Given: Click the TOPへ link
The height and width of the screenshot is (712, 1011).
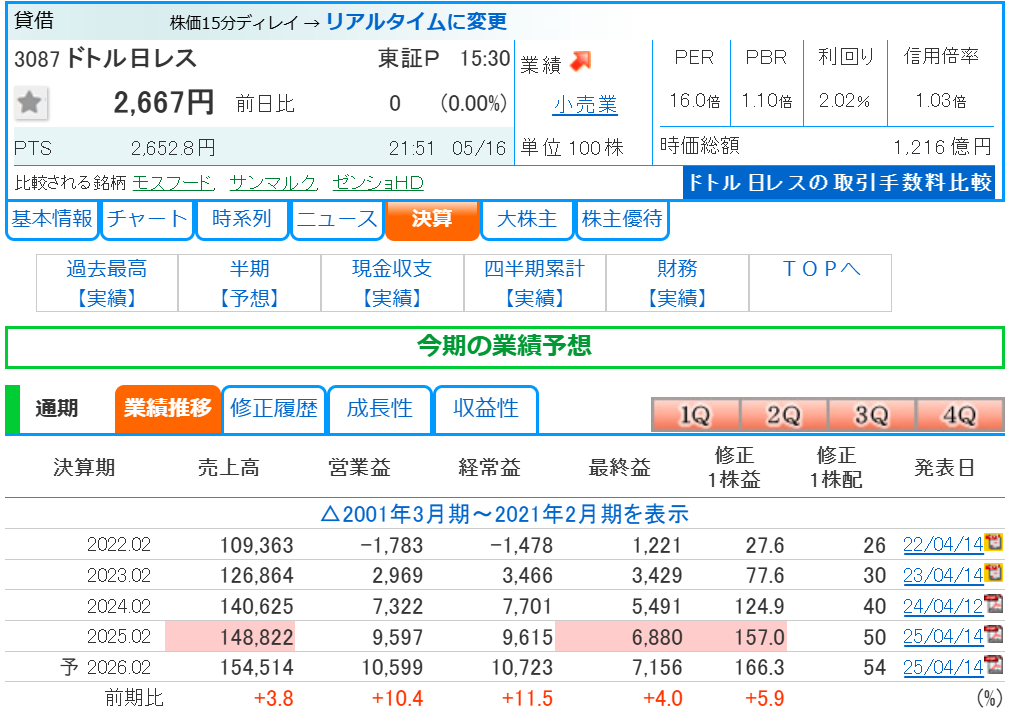Looking at the screenshot, I should click(821, 269).
